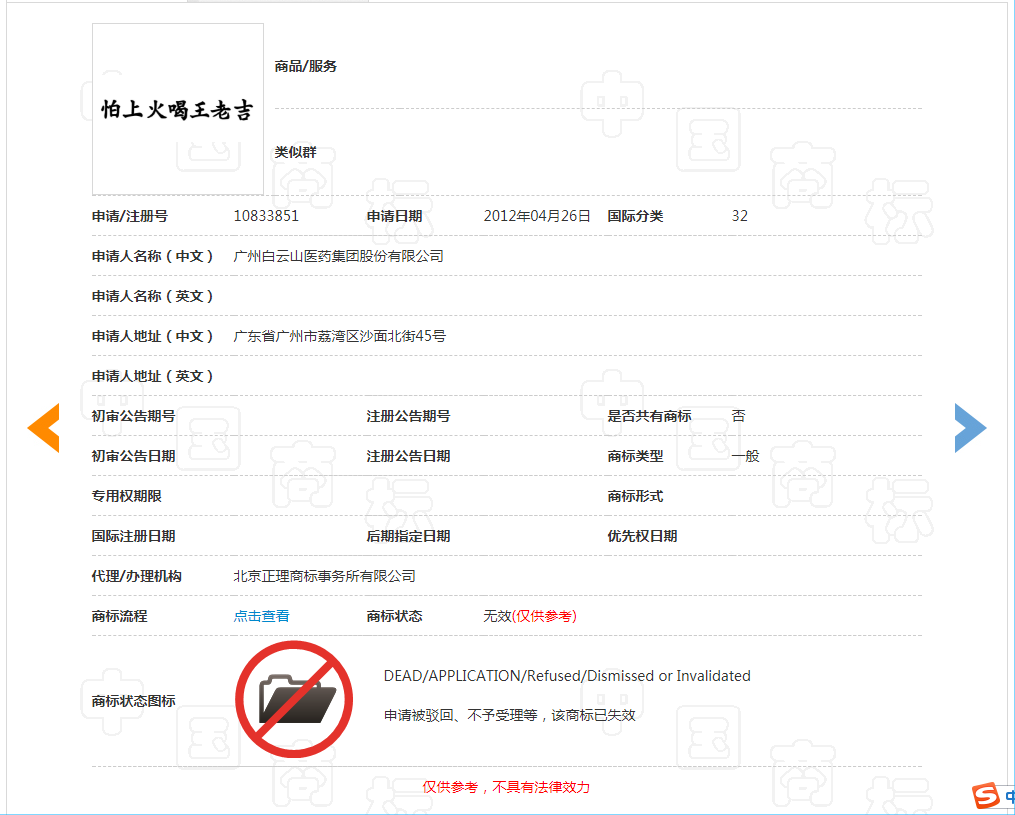The image size is (1015, 815).
Task: Click the DEAD/APPLICATION/Refused status description
Action: point(567,676)
